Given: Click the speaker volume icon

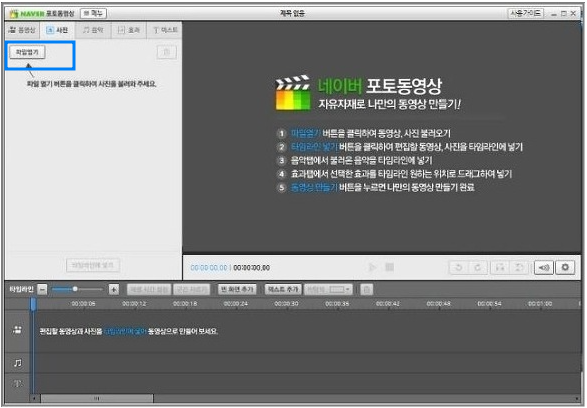Looking at the screenshot, I should point(544,267).
